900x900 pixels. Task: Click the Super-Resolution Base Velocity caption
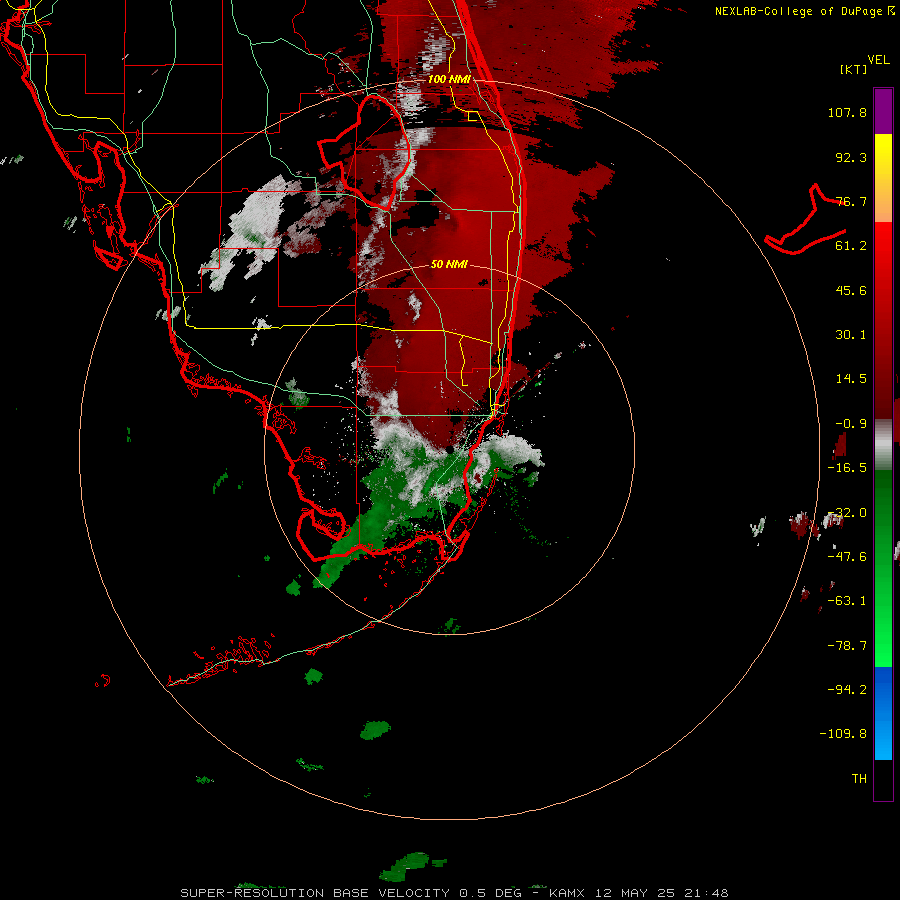[x=454, y=893]
